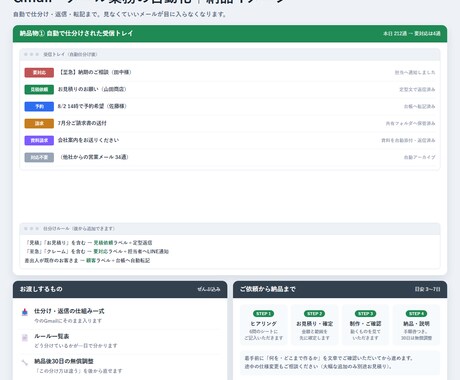Screen dimensions: 460x380
Task: Click the お渡しするもの panel heading
Action: pyautogui.click(x=41, y=289)
